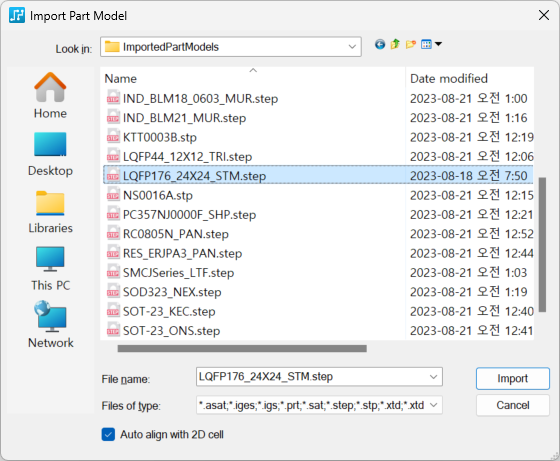Image resolution: width=560 pixels, height=461 pixels.
Task: Open Desktop in the places sidebar
Action: [x=50, y=154]
